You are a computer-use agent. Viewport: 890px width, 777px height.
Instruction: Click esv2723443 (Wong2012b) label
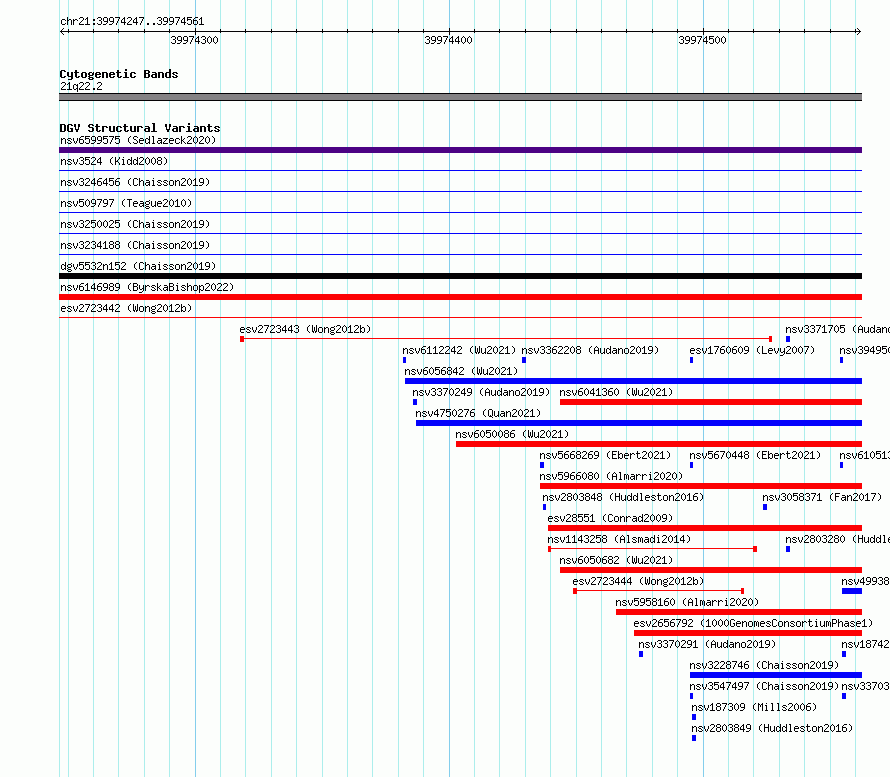(305, 329)
